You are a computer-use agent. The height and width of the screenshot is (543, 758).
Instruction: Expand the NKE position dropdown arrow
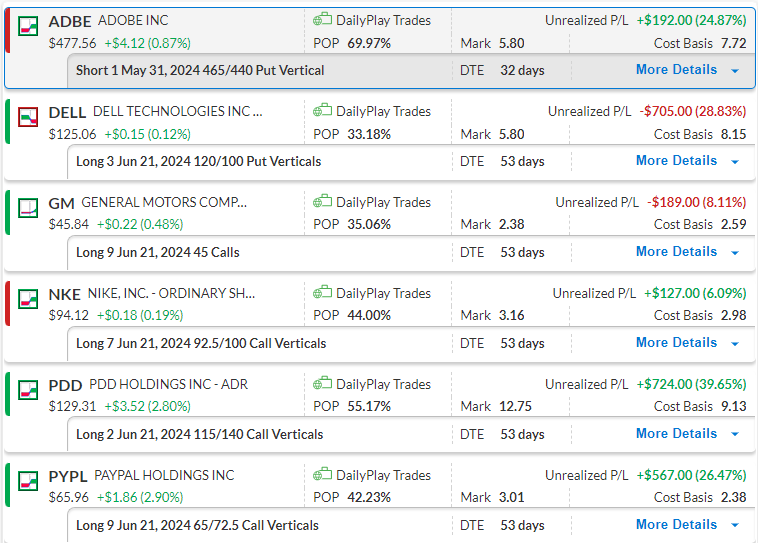(x=735, y=343)
